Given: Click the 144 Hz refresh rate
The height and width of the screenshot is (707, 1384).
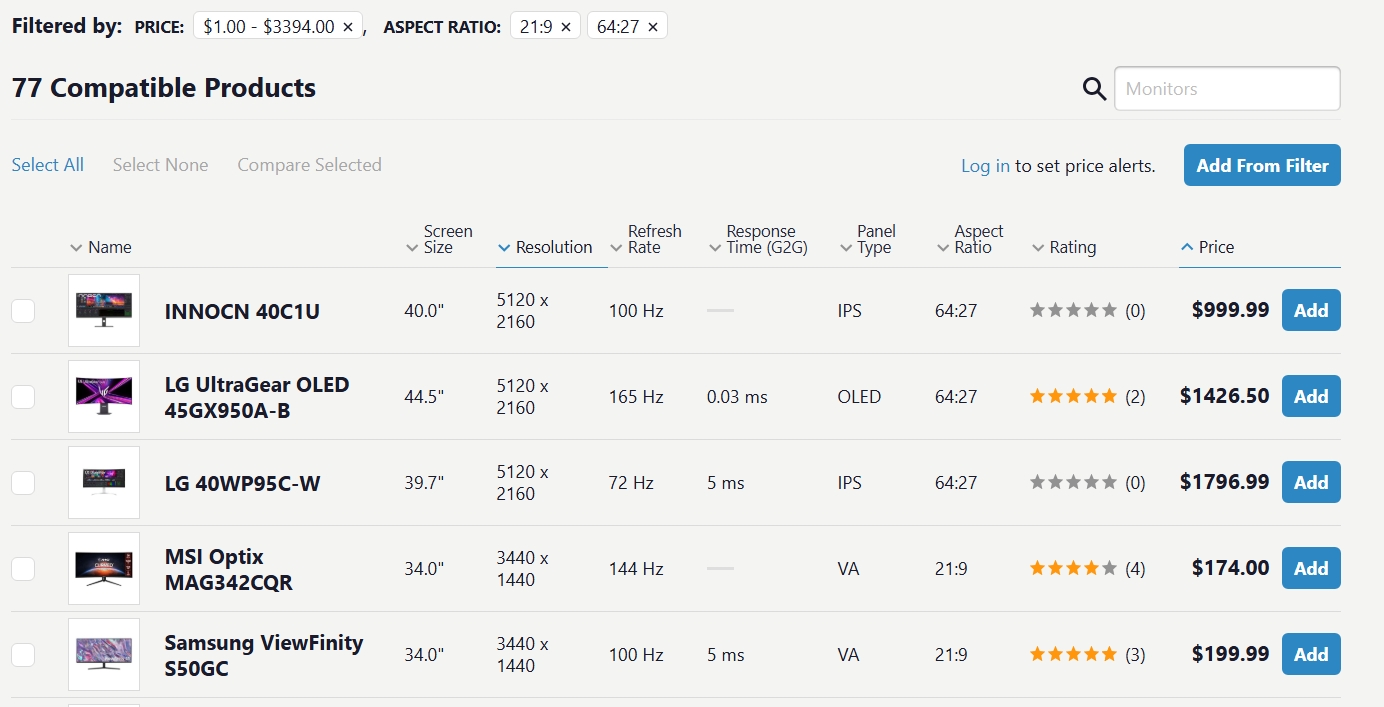Looking at the screenshot, I should 636,569.
